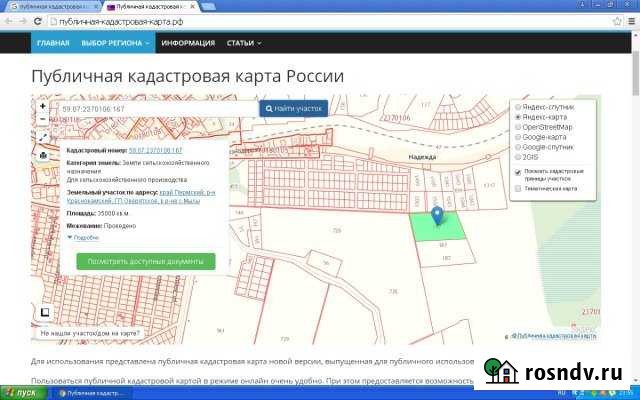The height and width of the screenshot is (400, 640).
Task: Open a new browser tab
Action: [x=208, y=7]
